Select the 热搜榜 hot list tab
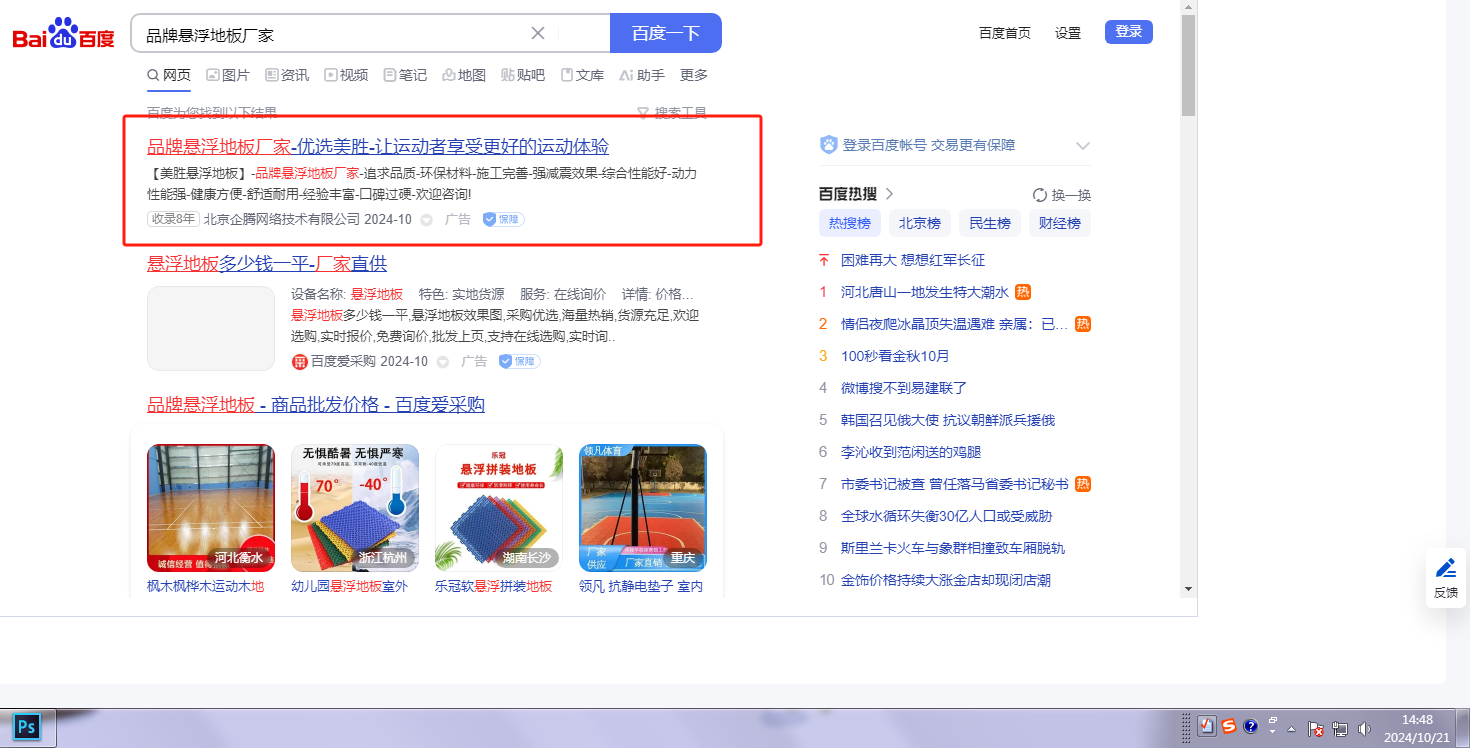 [x=850, y=223]
